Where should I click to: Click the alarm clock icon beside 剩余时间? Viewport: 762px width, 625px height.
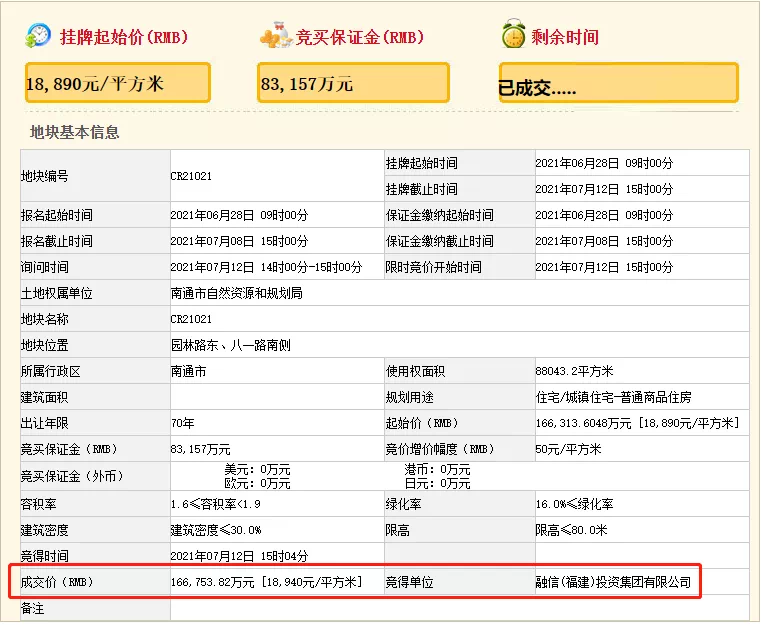pyautogui.click(x=513, y=34)
